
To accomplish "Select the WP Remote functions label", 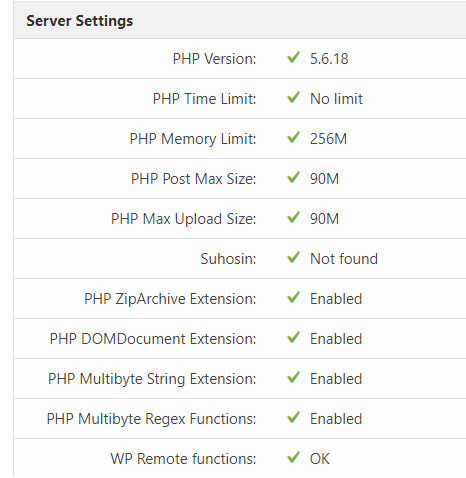I will click(x=183, y=459).
